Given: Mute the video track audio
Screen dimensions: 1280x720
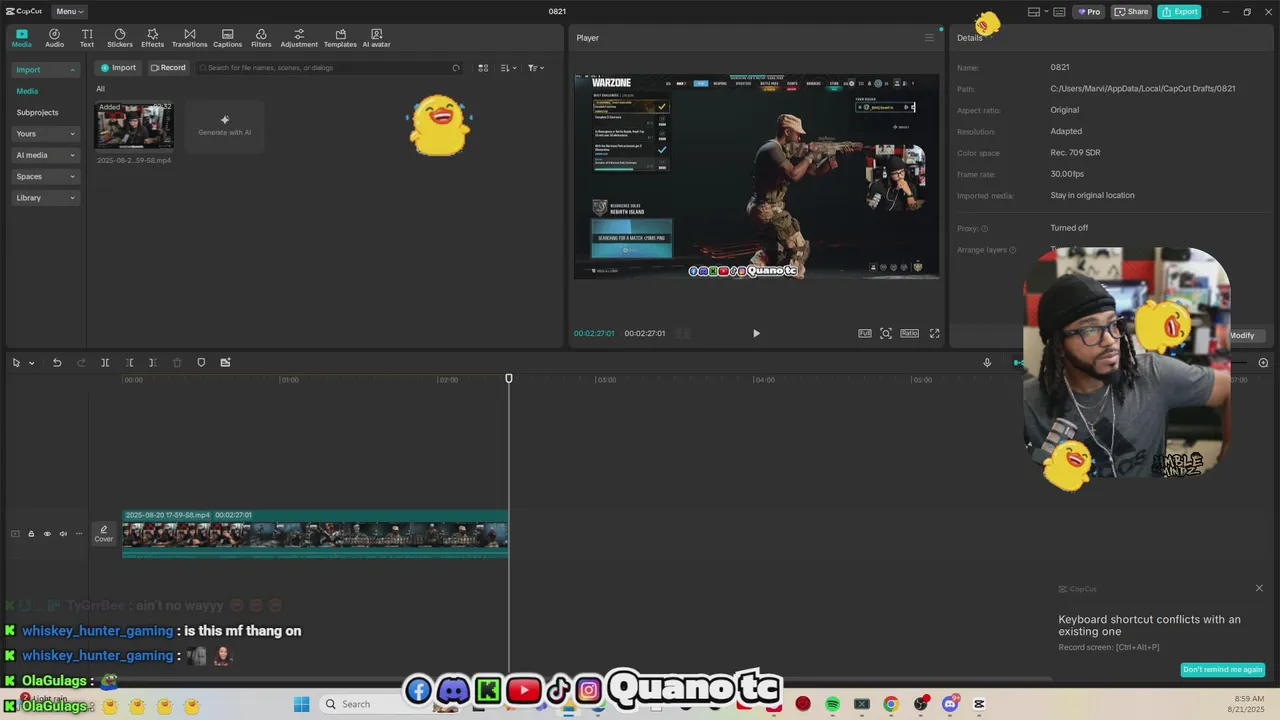Looking at the screenshot, I should point(63,534).
